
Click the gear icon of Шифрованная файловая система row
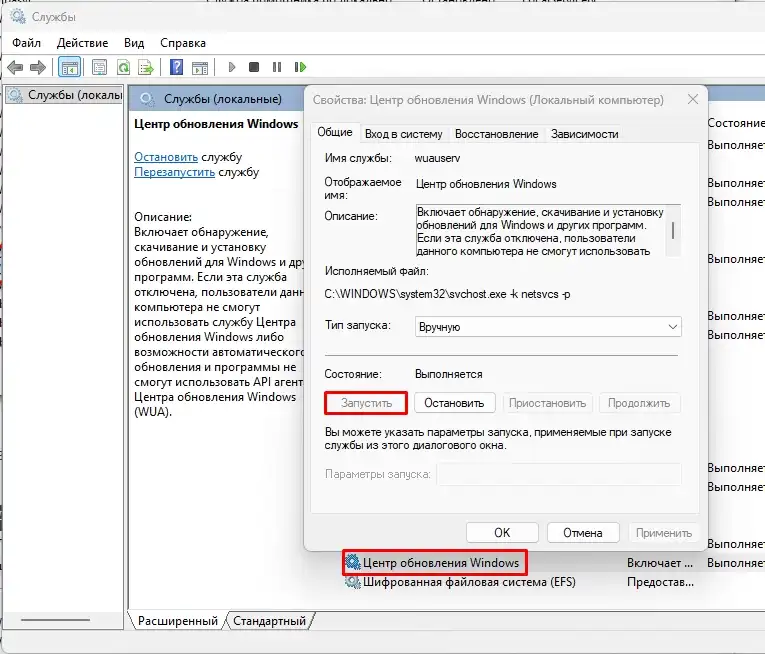(352, 582)
